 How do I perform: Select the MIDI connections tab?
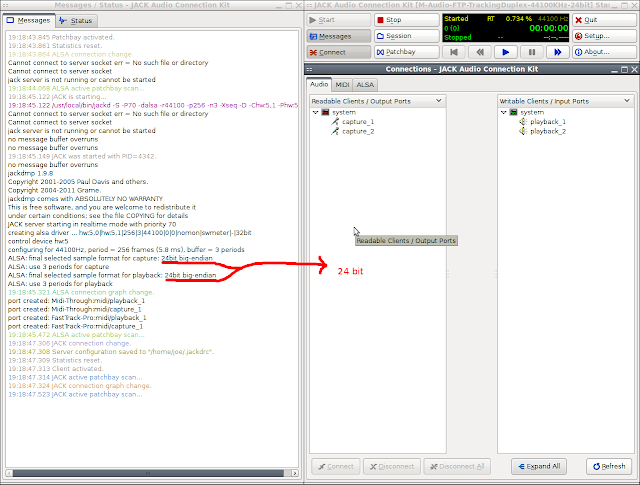(342, 85)
